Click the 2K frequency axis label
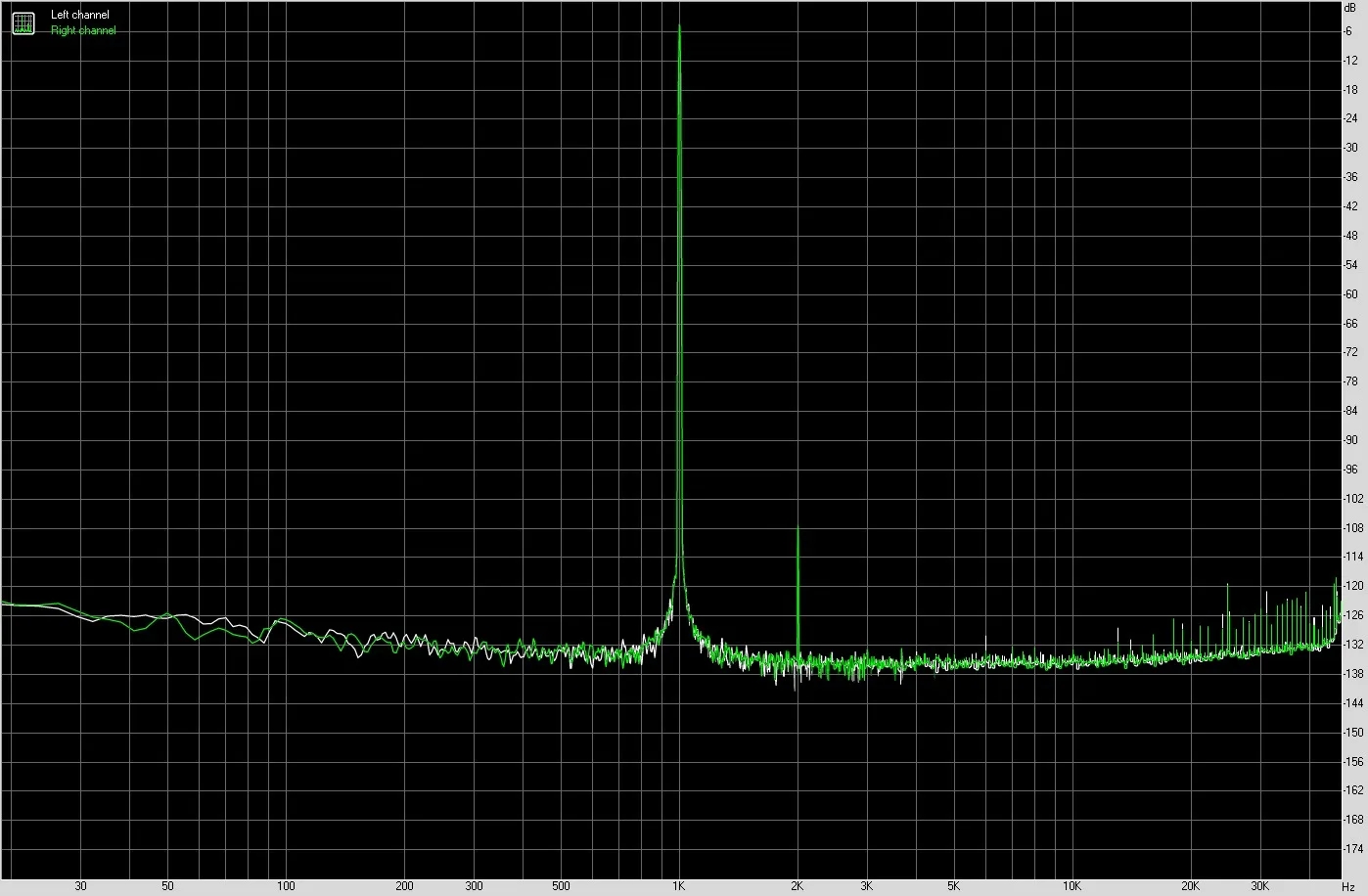Image resolution: width=1368 pixels, height=896 pixels. pos(797,886)
